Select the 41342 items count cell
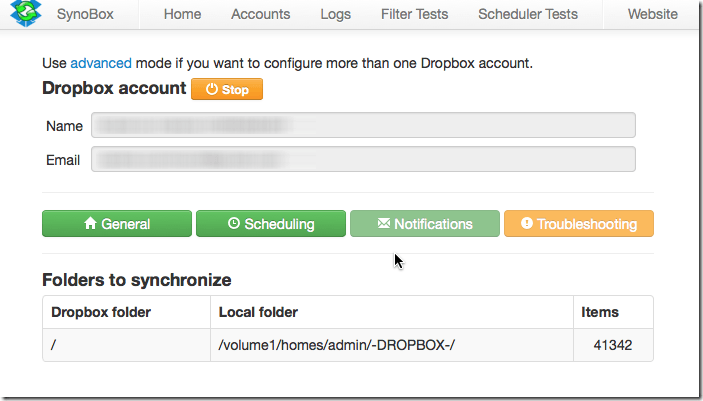Viewport: 703px width, 401px height. pyautogui.click(x=613, y=345)
